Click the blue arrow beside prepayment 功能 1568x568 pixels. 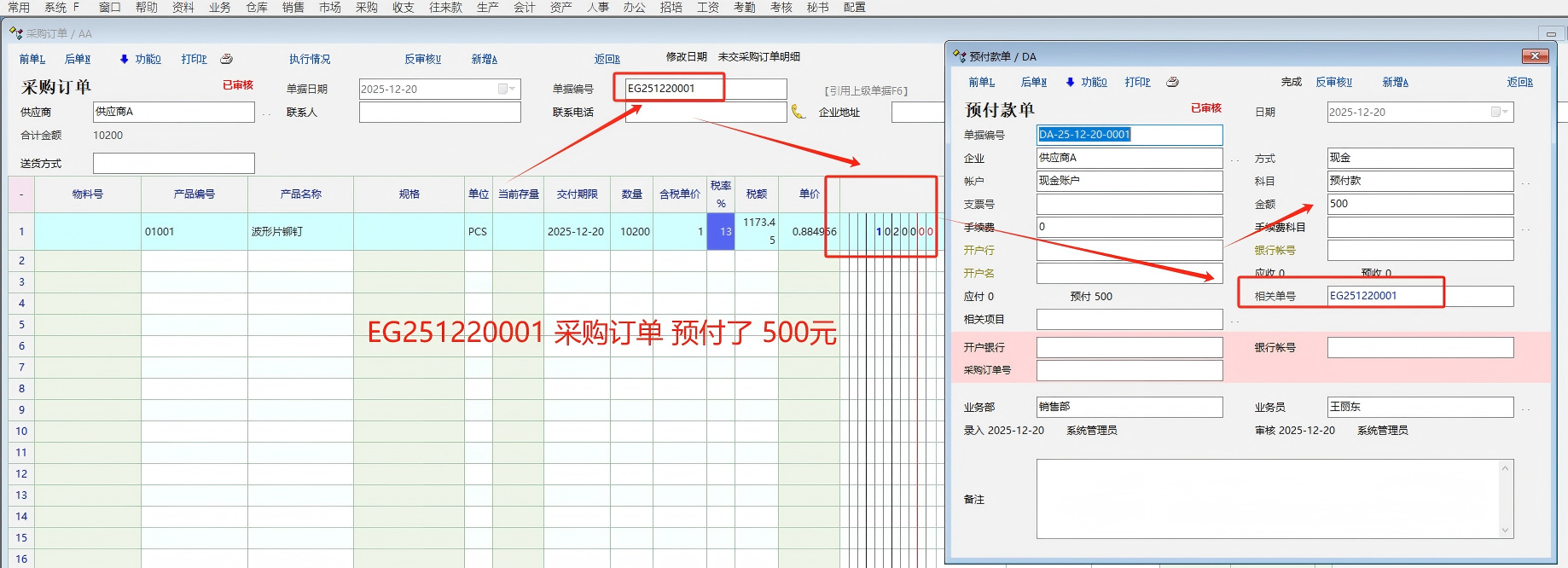pyautogui.click(x=1070, y=82)
